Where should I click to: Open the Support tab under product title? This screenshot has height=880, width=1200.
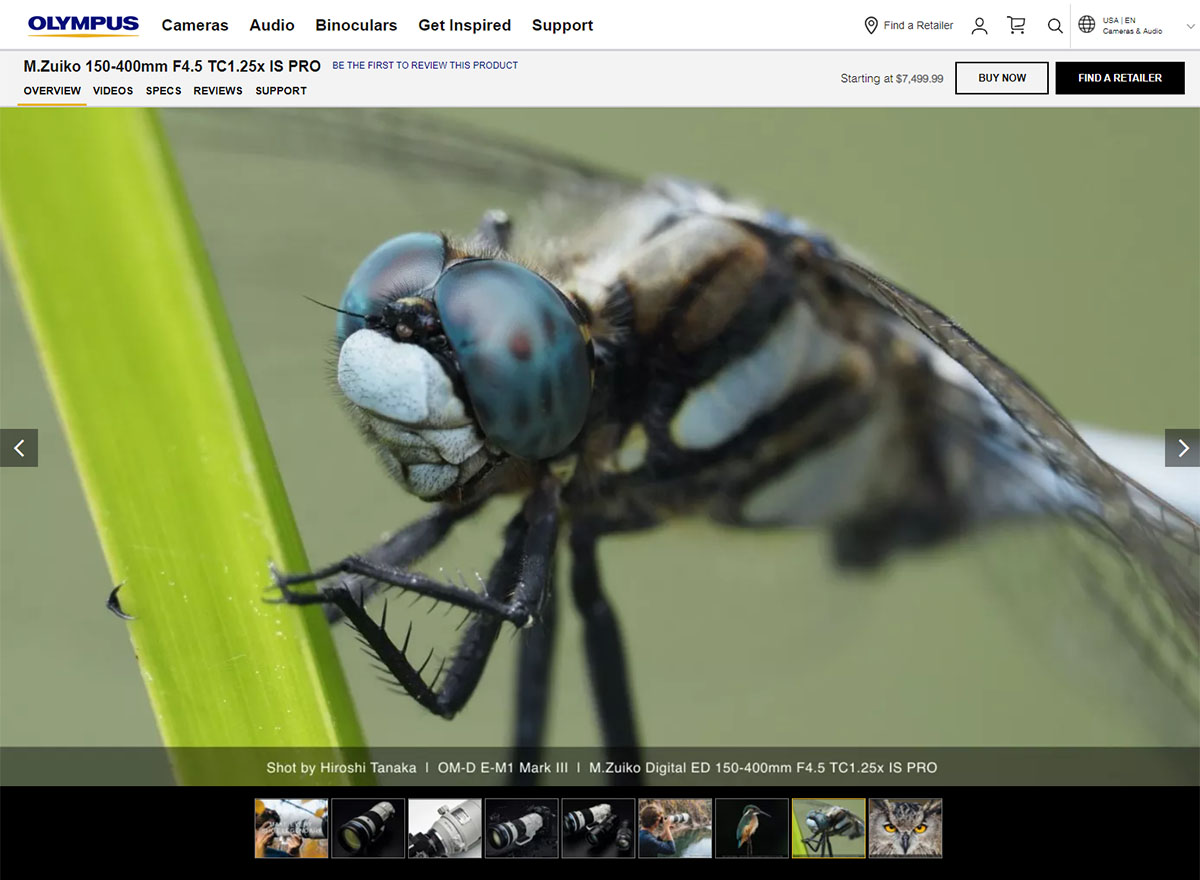(281, 91)
